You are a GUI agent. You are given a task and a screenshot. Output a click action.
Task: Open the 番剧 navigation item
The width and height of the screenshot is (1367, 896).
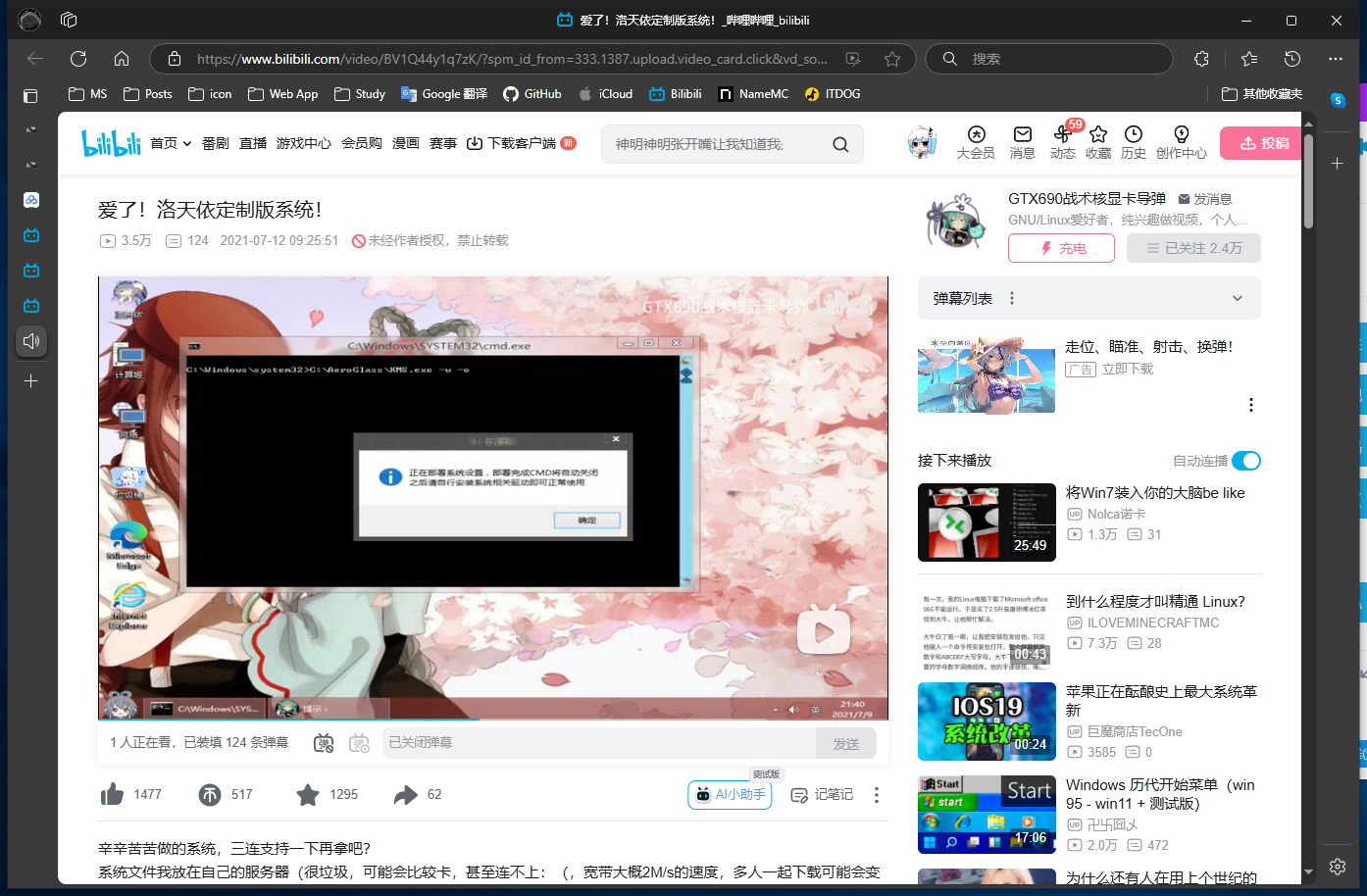[216, 143]
